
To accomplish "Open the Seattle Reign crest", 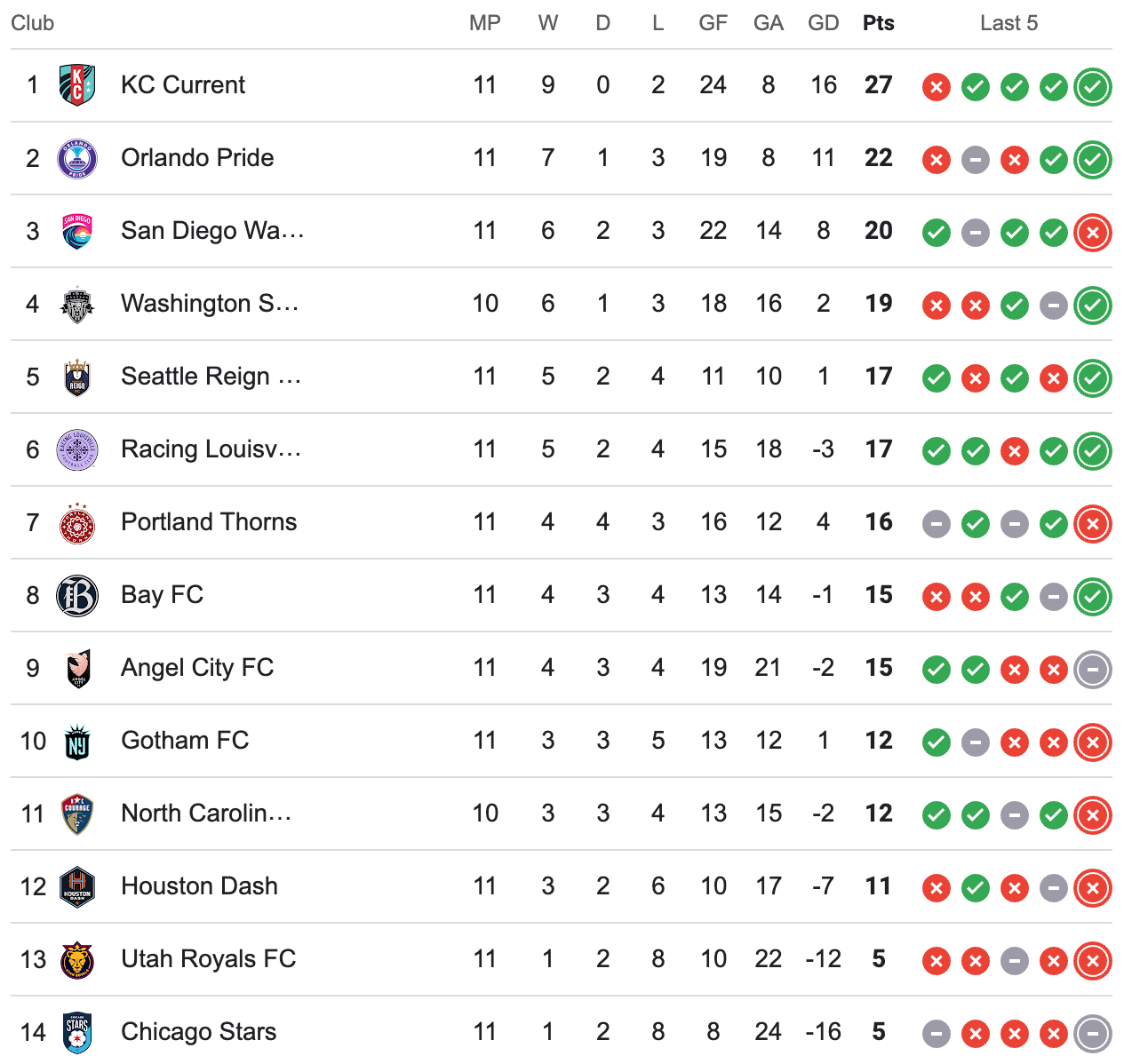I will (77, 377).
